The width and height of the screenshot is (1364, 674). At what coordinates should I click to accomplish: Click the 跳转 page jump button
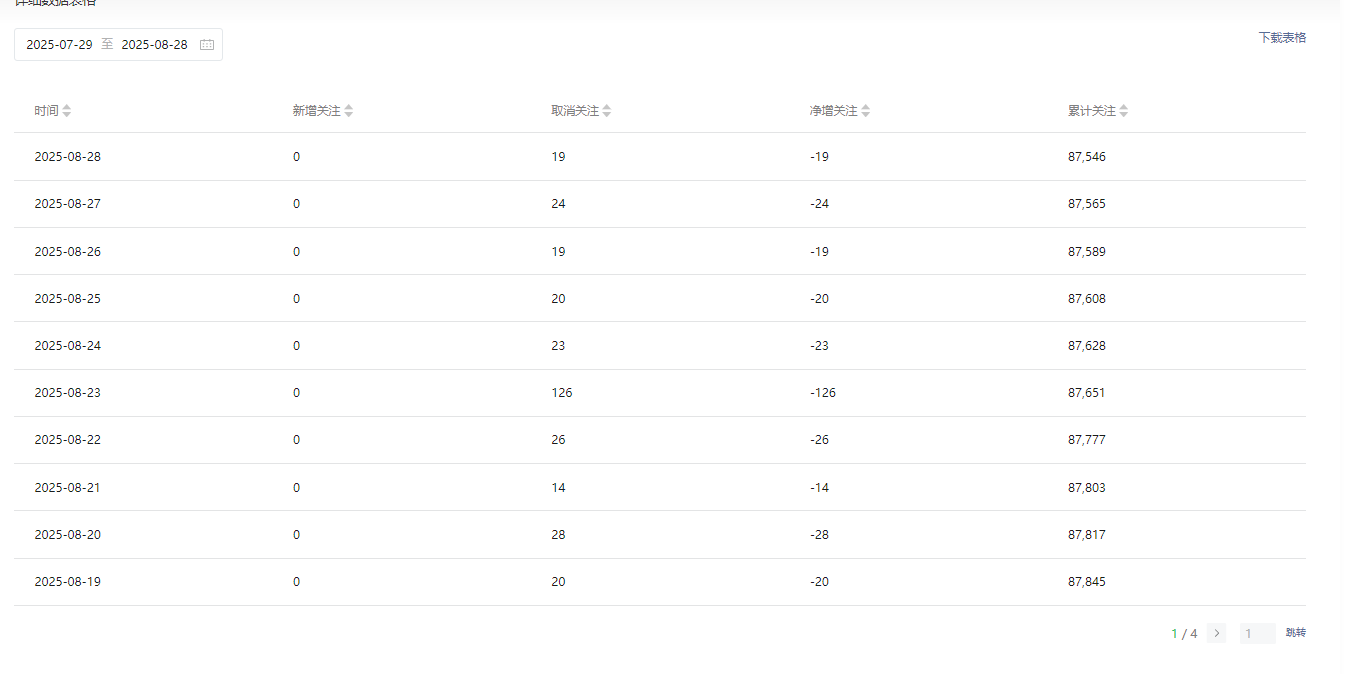click(1296, 633)
